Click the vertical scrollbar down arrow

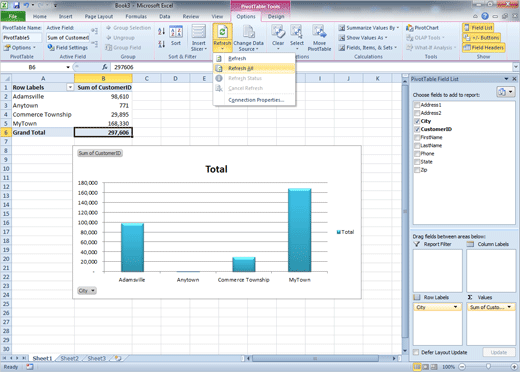click(405, 351)
